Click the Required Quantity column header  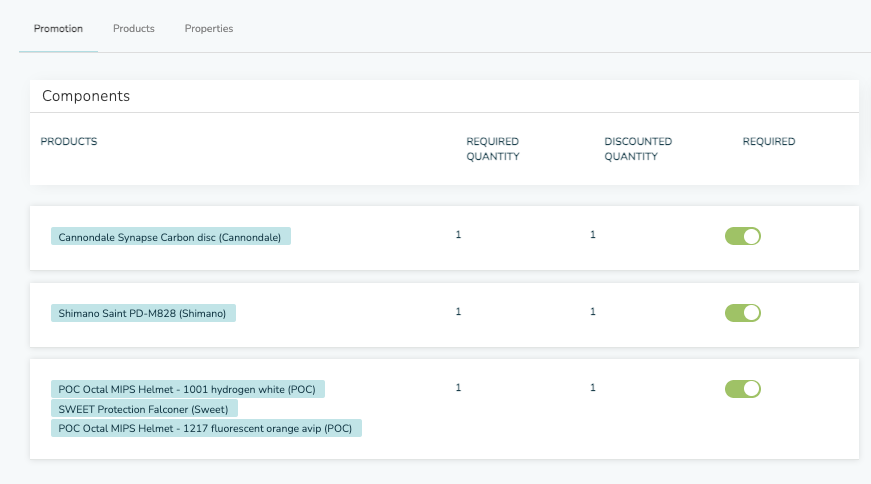click(x=492, y=149)
